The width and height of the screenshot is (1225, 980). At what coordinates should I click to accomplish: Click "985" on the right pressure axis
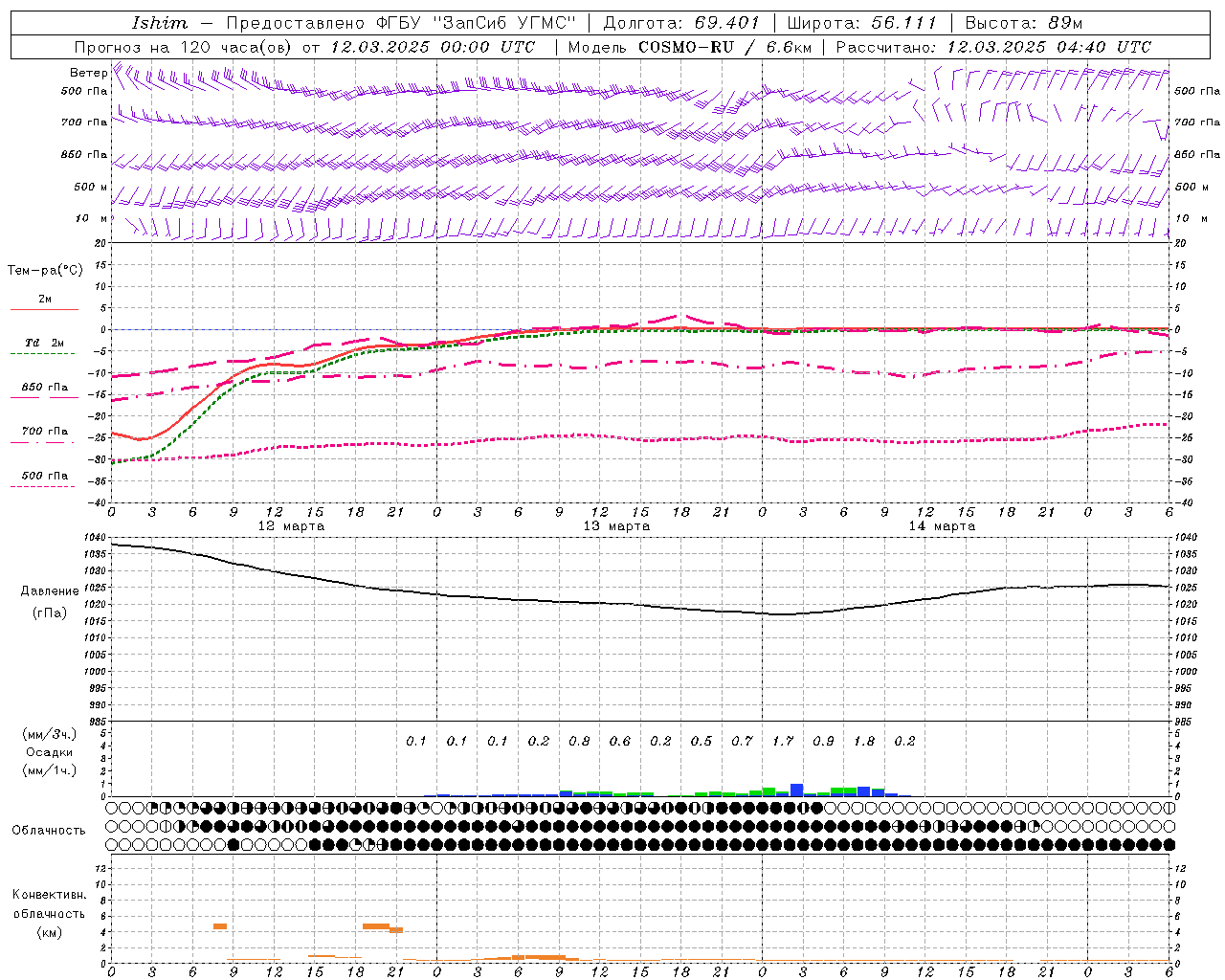pos(1185,722)
